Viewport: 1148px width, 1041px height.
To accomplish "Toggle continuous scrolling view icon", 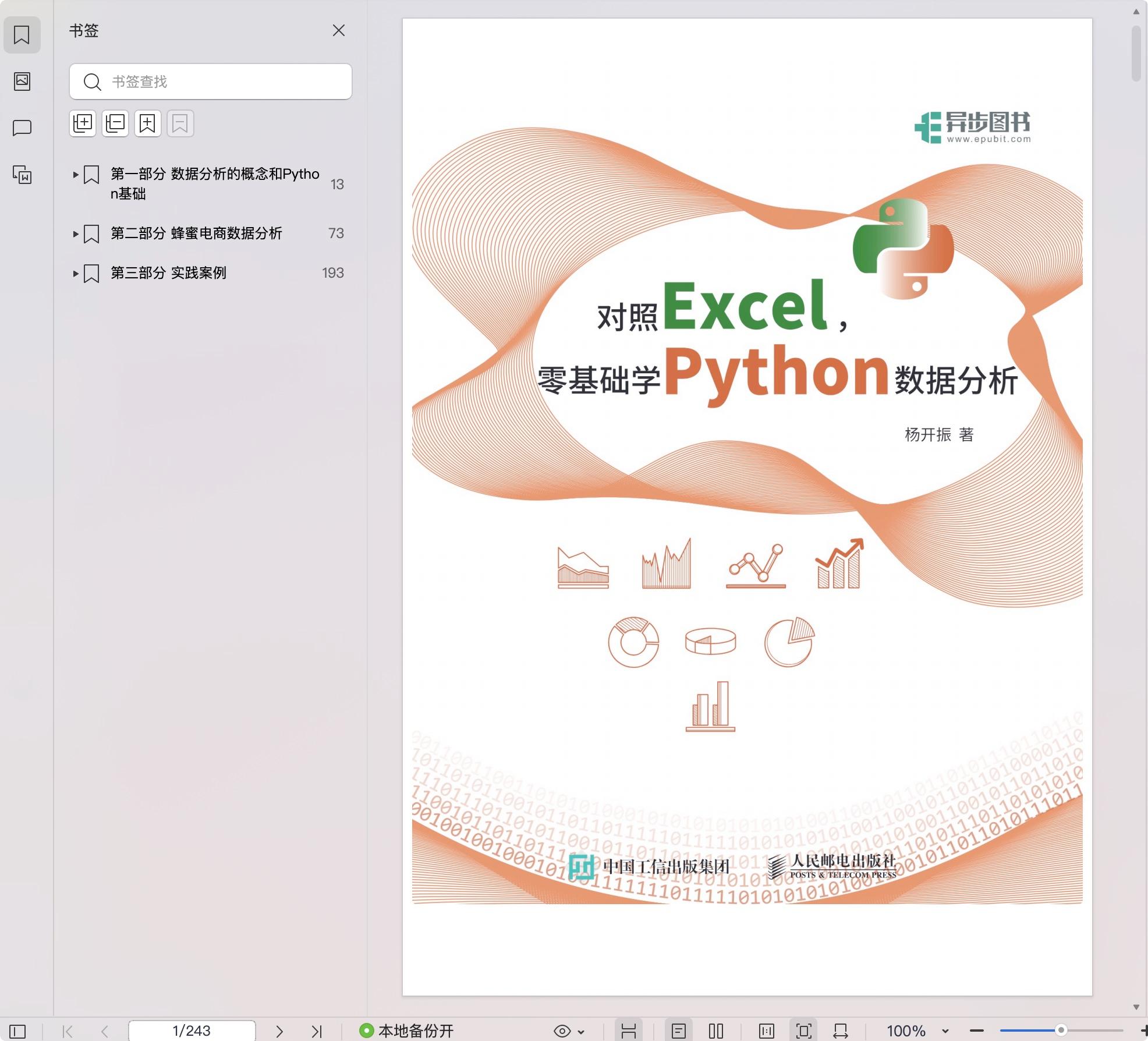I will click(x=629, y=1031).
